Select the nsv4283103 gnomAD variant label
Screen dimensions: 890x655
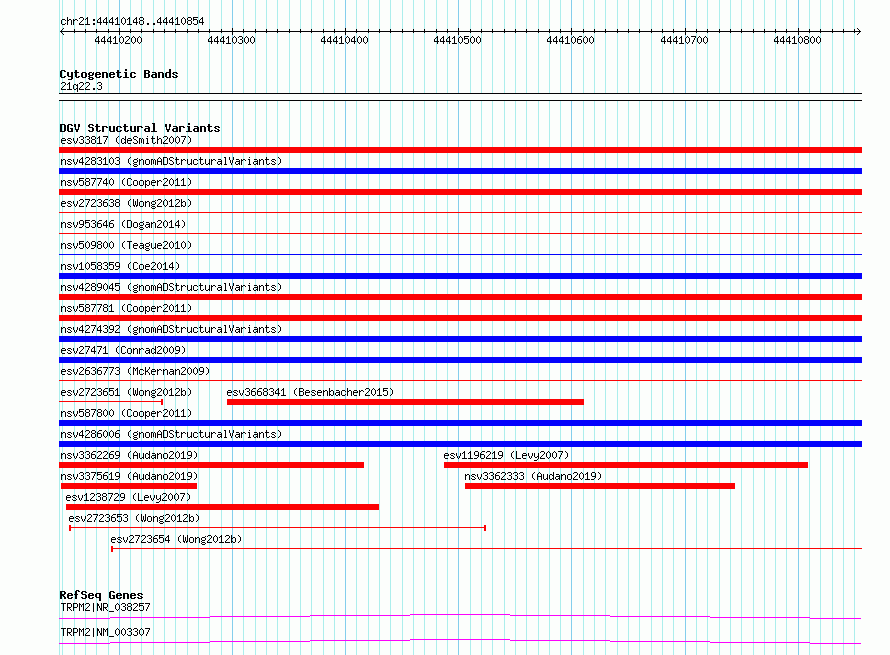pyautogui.click(x=171, y=161)
